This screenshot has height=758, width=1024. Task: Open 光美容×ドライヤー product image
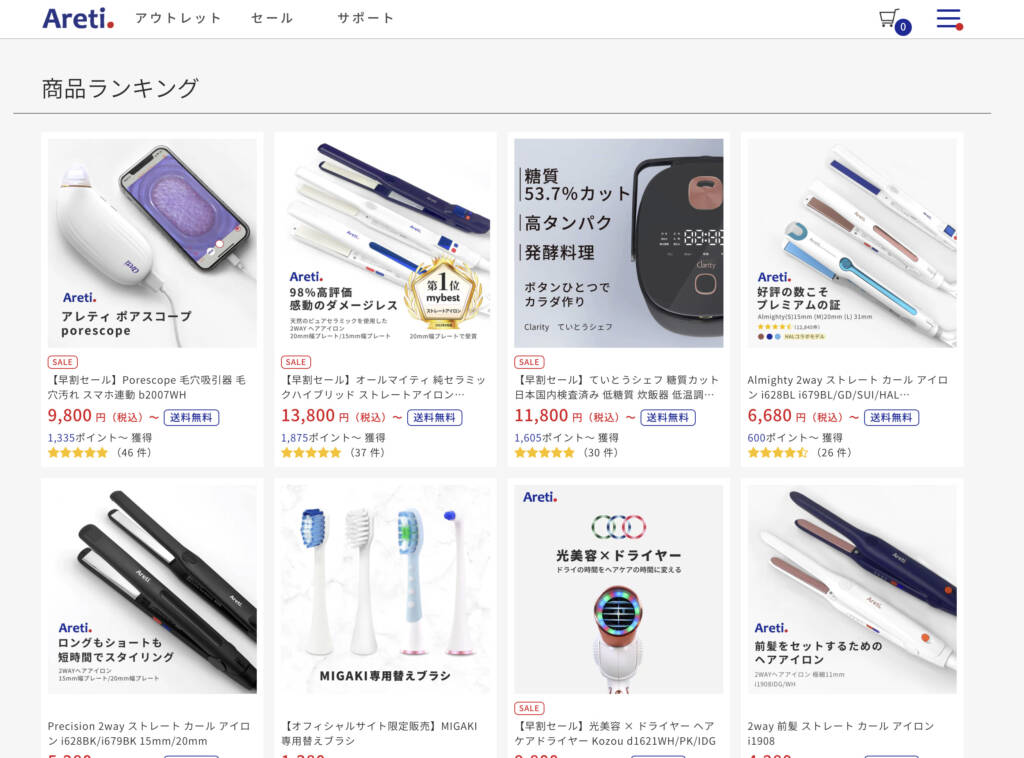618,589
